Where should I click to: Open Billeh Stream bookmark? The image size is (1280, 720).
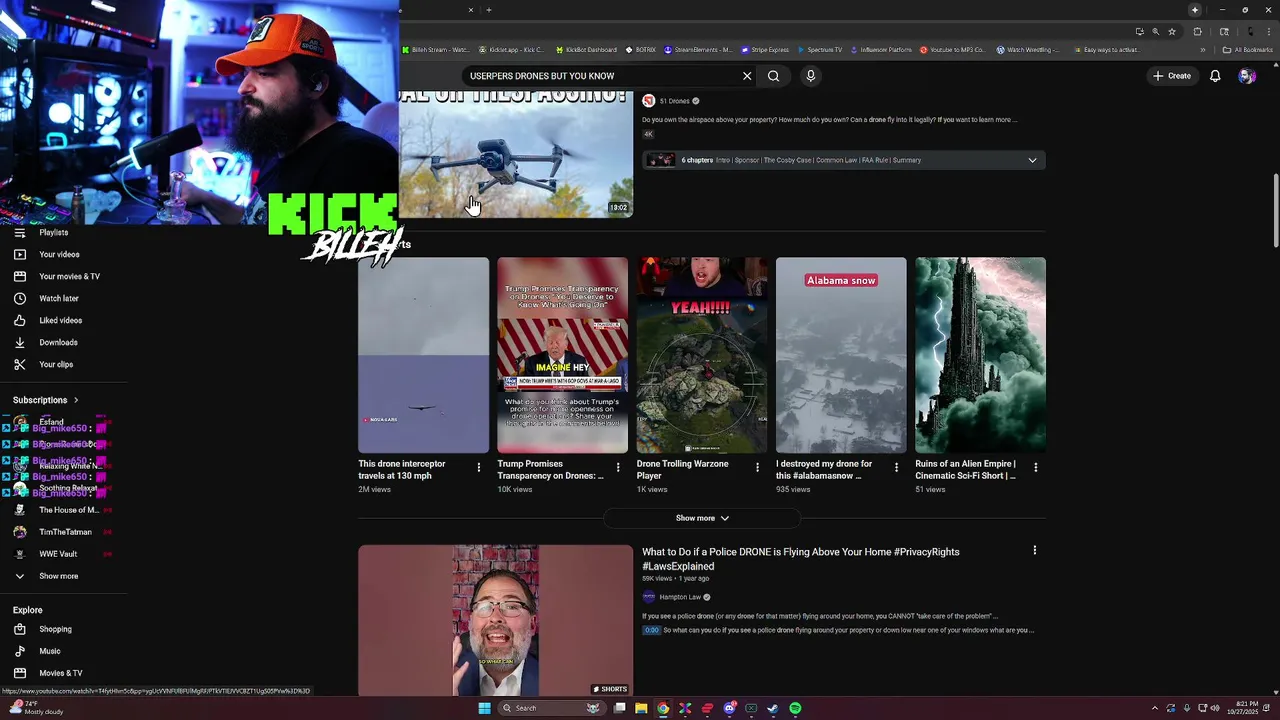point(435,49)
